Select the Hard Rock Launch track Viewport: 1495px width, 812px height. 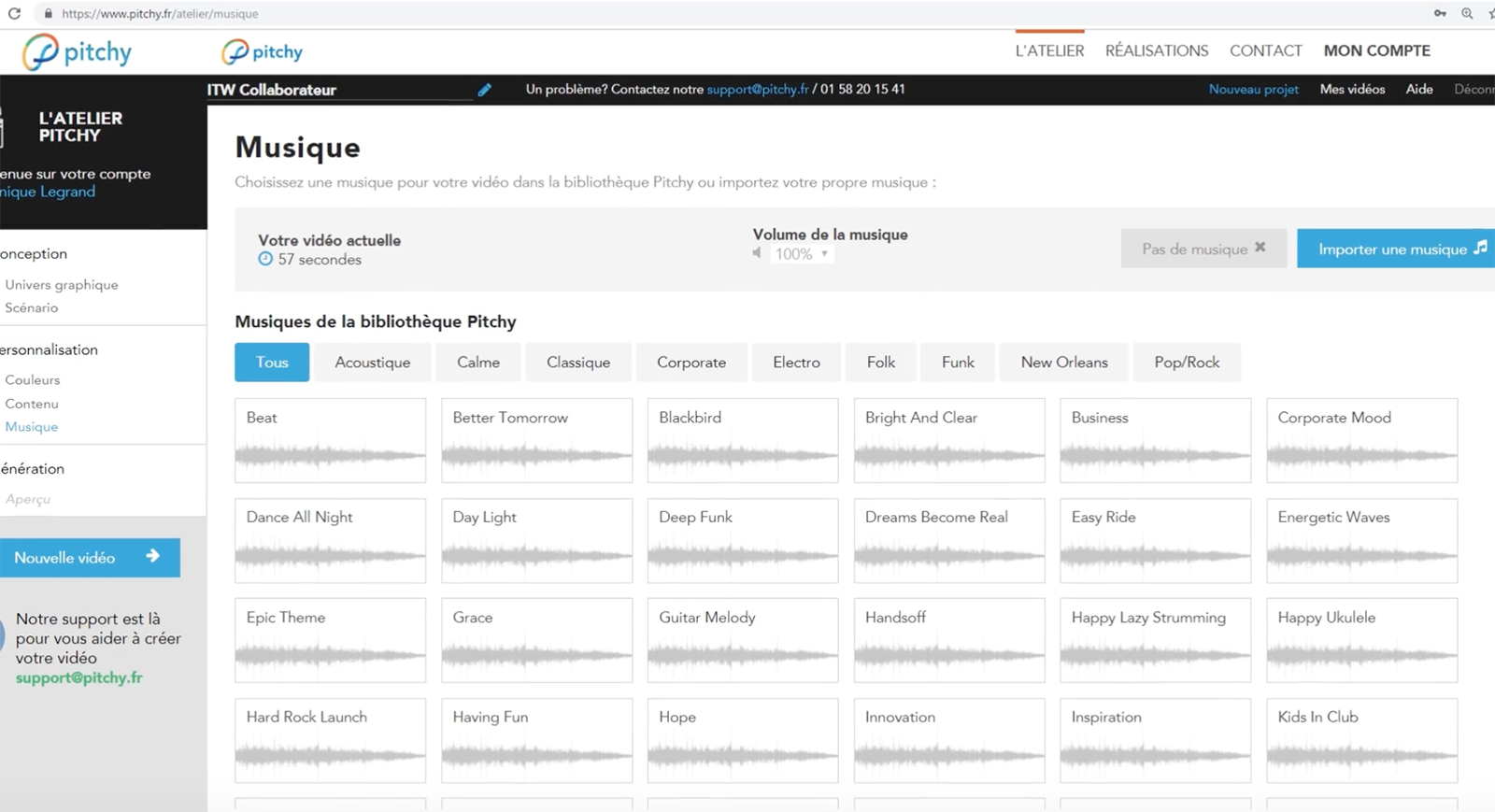pyautogui.click(x=330, y=740)
